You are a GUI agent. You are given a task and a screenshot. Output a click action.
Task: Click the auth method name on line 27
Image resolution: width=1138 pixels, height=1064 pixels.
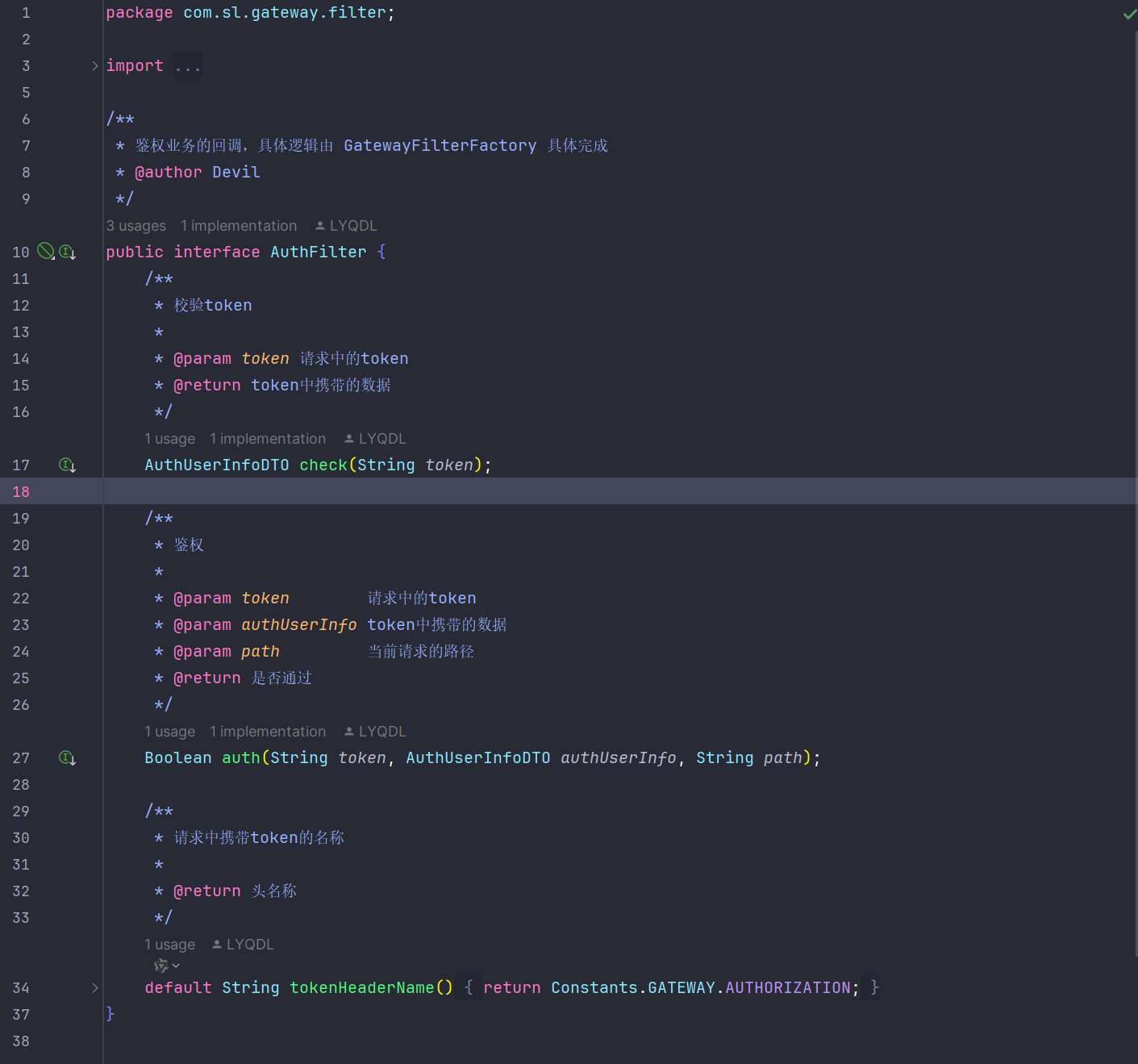(x=241, y=758)
